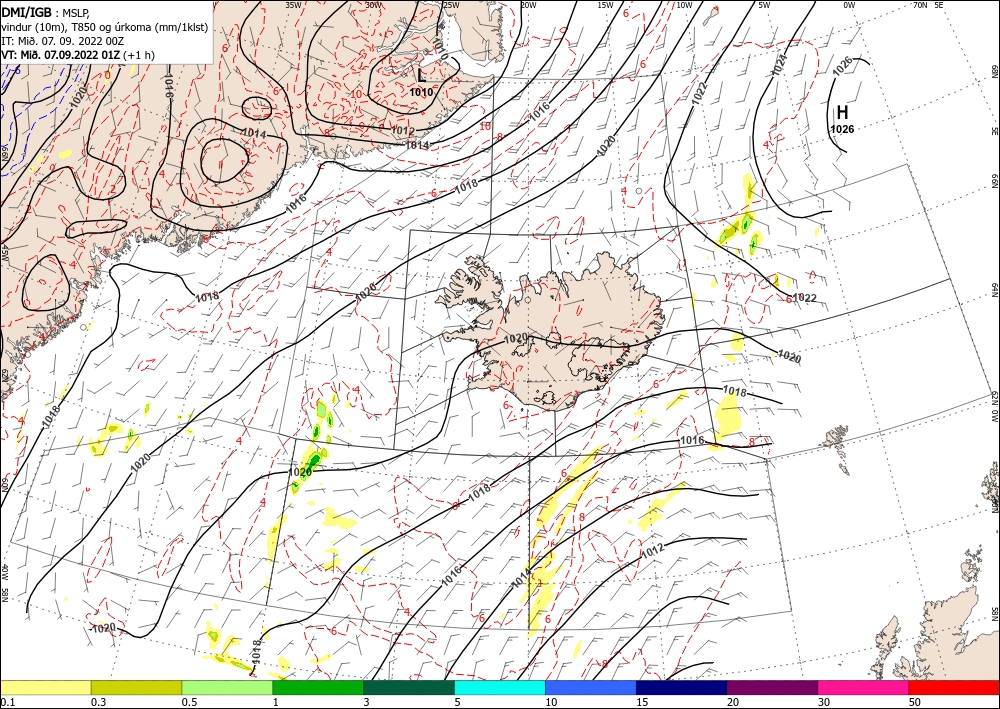Click the L low-pressure symbol over Greenland
The width and height of the screenshot is (1000, 709).
[x=422, y=76]
